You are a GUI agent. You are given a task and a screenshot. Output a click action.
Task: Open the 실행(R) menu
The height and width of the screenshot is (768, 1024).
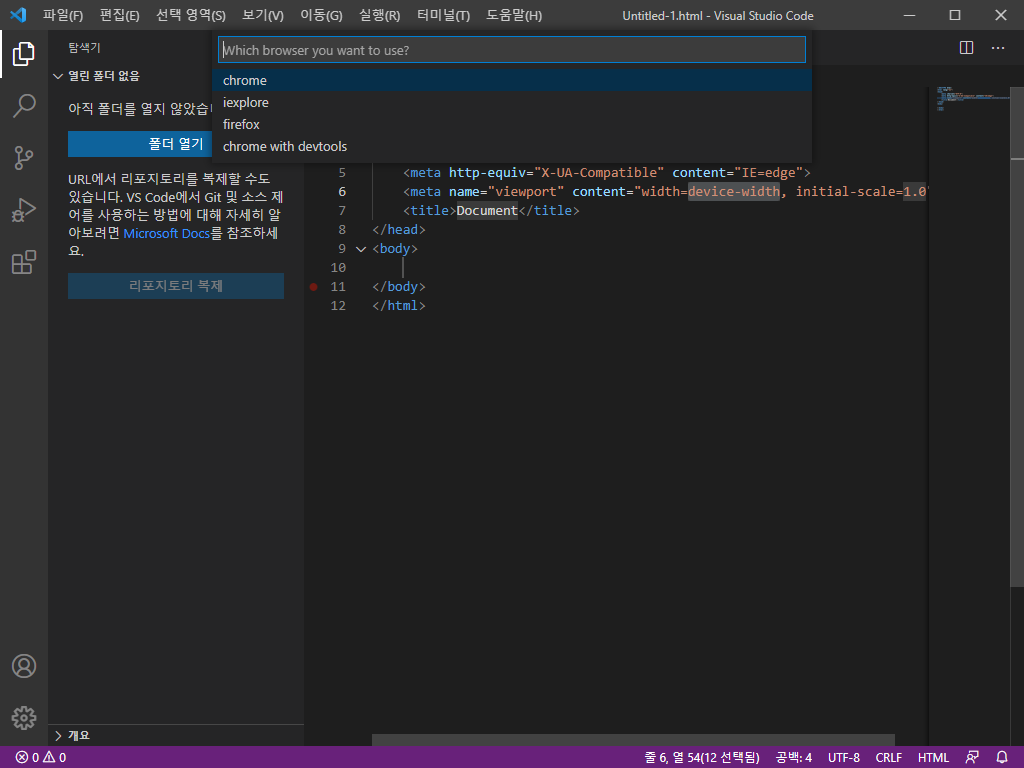tap(379, 15)
